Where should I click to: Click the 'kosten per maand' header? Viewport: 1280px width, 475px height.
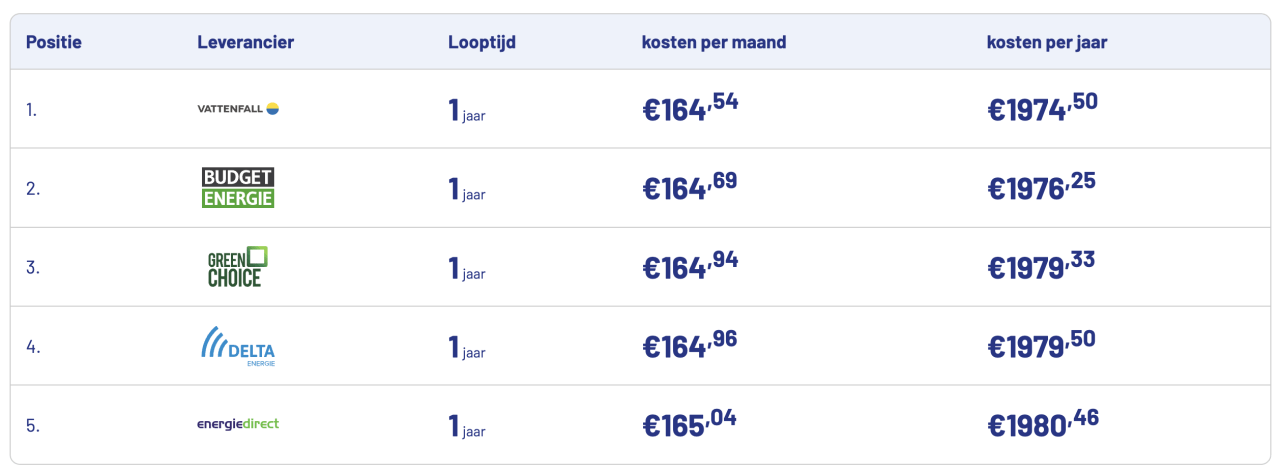pyautogui.click(x=714, y=42)
